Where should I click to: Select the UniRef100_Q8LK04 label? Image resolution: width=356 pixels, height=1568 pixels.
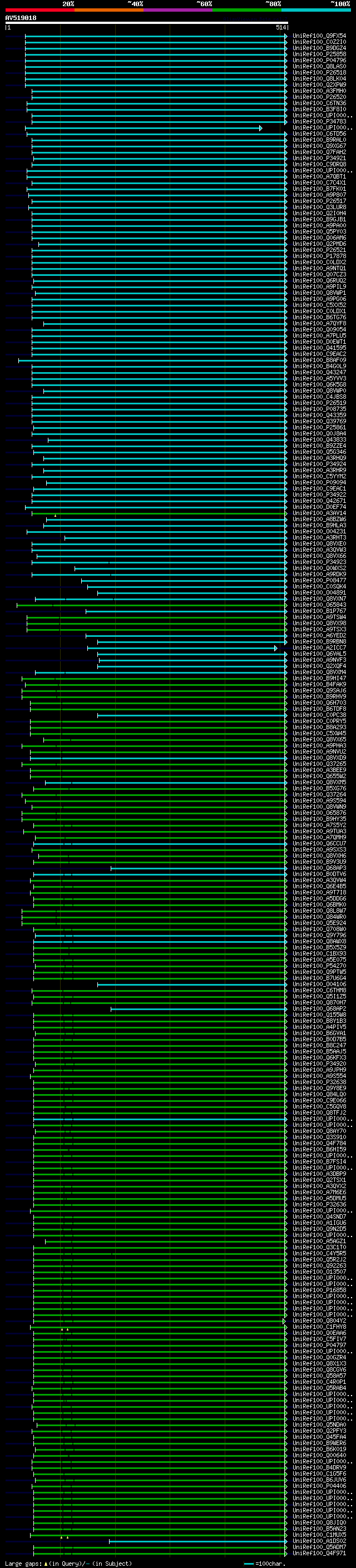[x=319, y=78]
